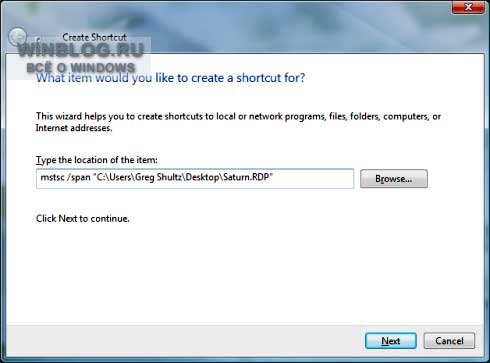490x363 pixels.
Task: Click the 'Click Next to continue.' text
Action: point(83,219)
